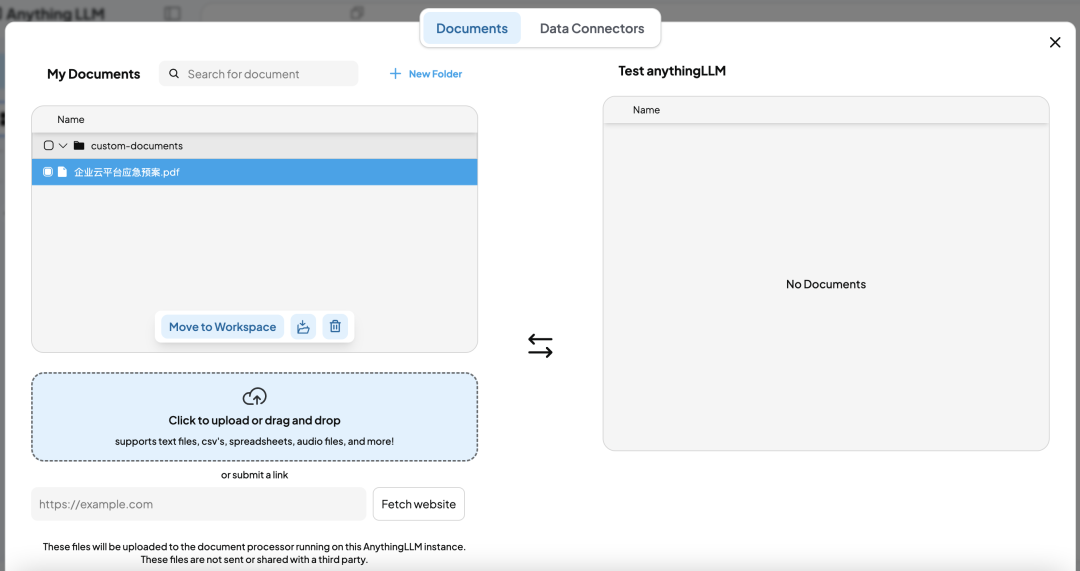Click the Name column header in Test anythingLLM

(646, 110)
